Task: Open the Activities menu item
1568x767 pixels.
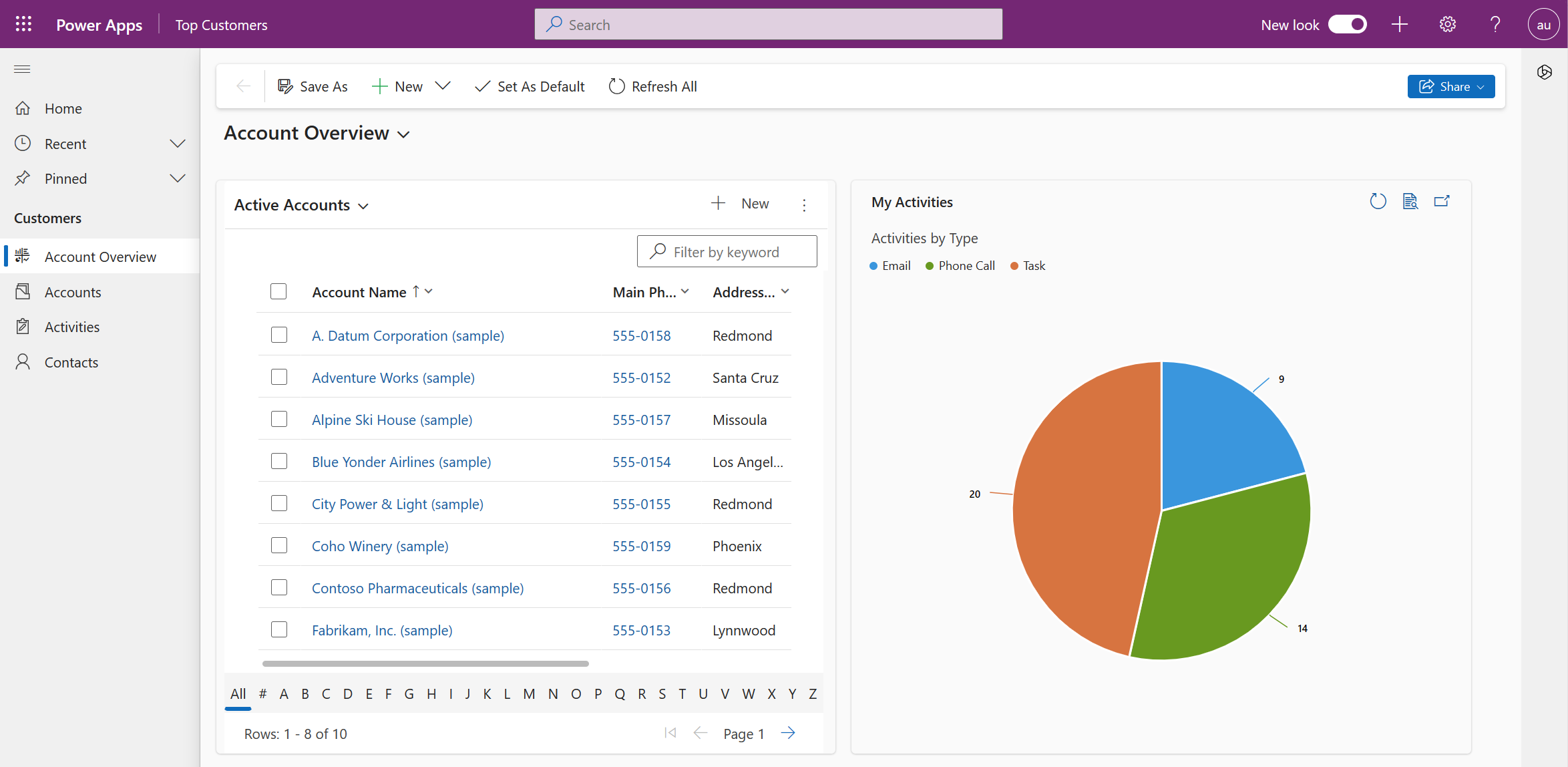Action: [x=72, y=326]
